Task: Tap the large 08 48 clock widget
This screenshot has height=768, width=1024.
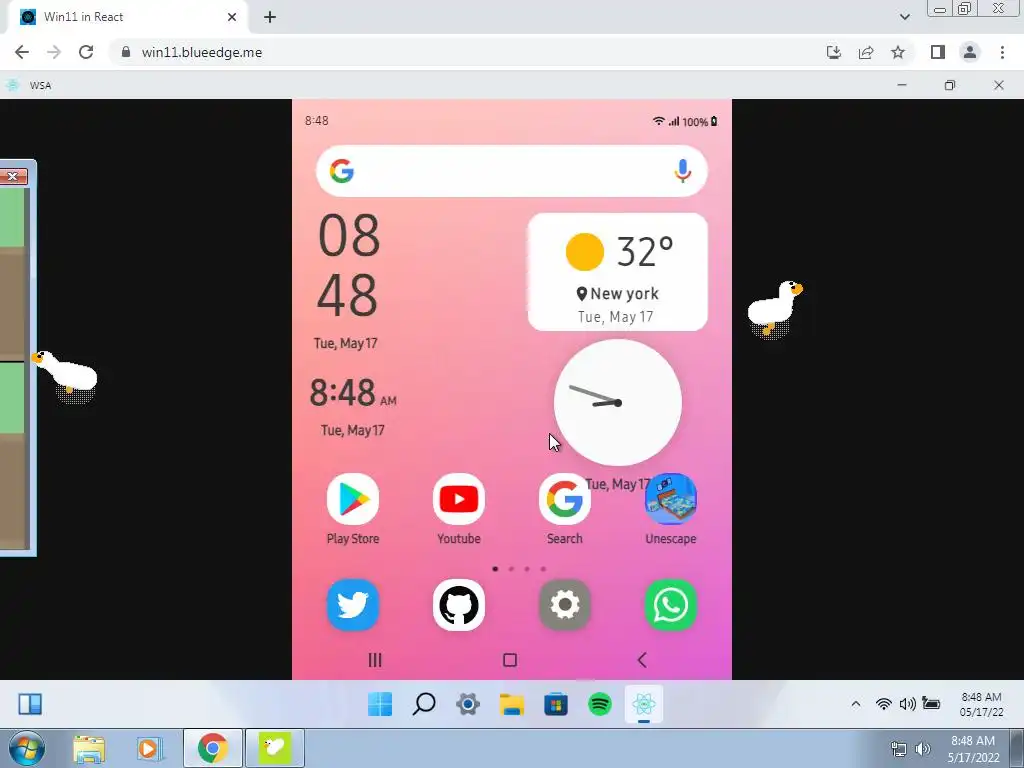Action: coord(348,281)
